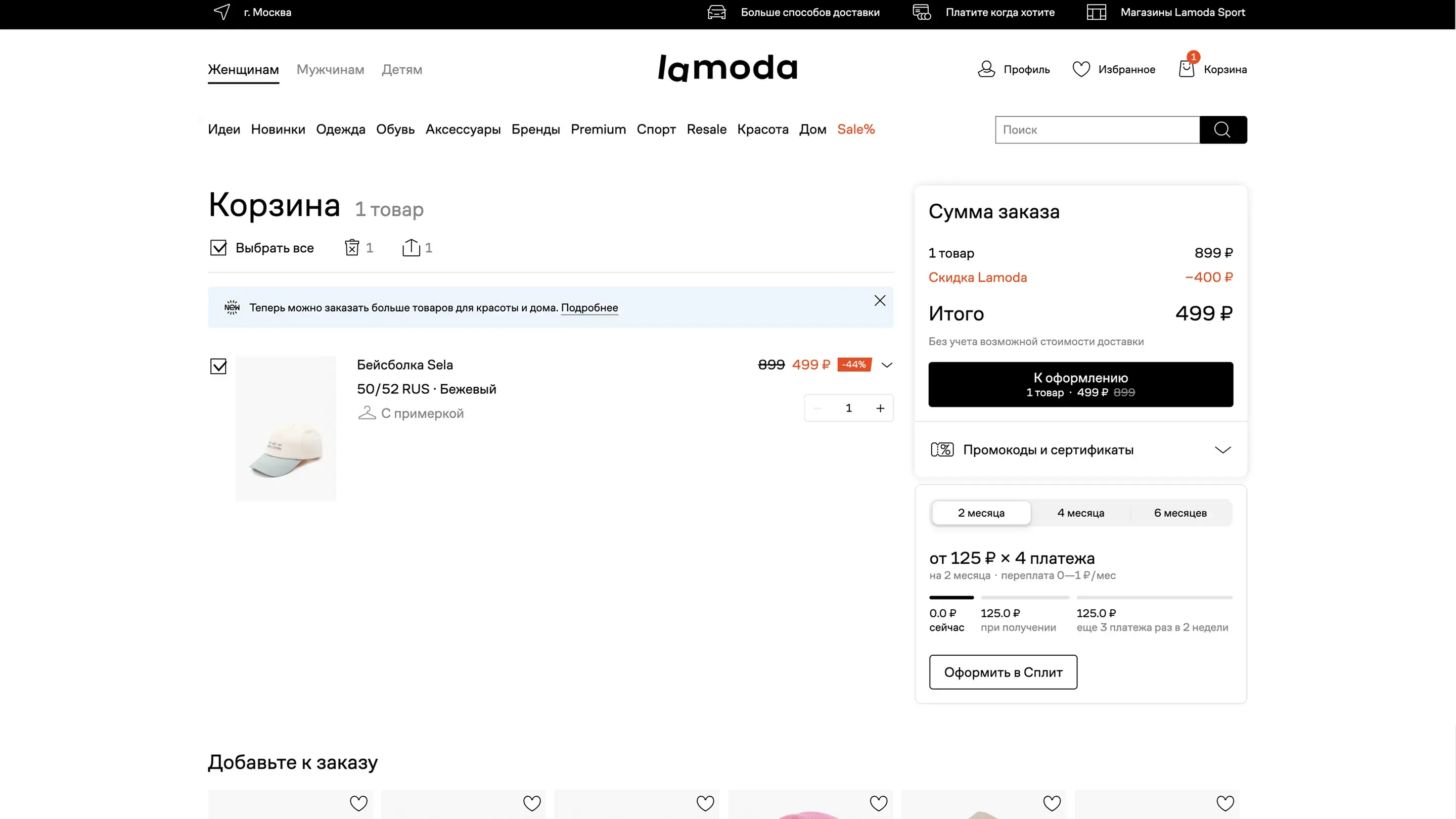Switch to the Мужчинам tab
Screen dimensions: 1456x819
pos(330,70)
